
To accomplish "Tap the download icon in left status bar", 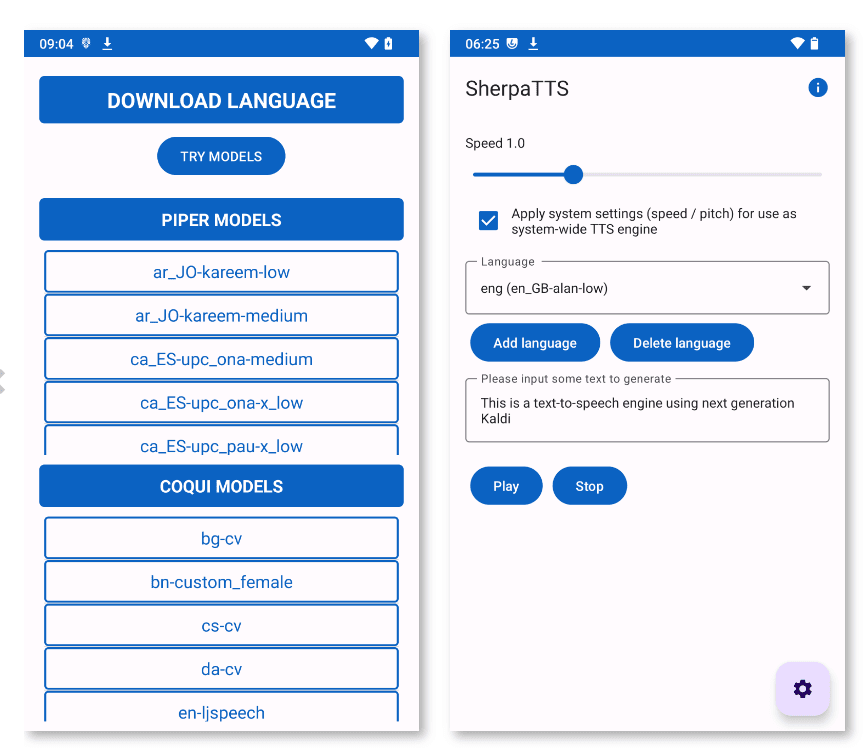I will (x=107, y=43).
